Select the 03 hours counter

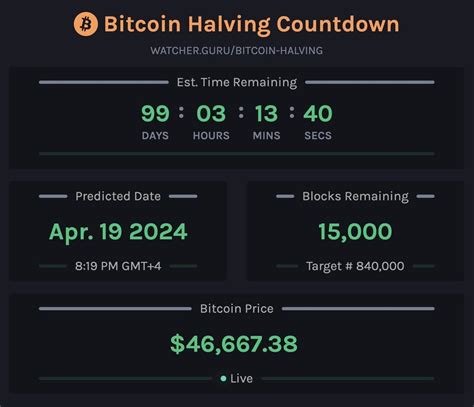(x=211, y=114)
